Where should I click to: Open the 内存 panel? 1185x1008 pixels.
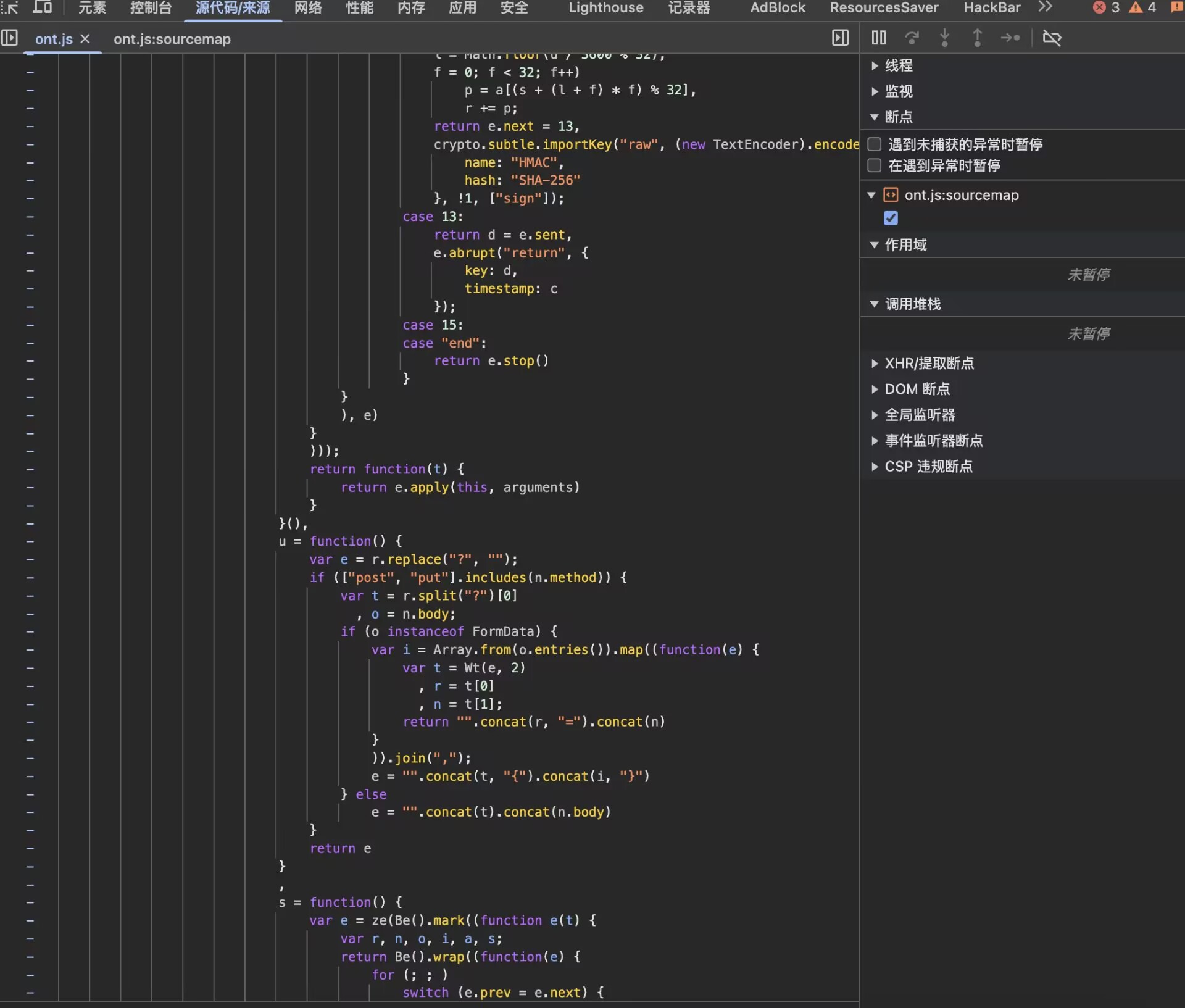(x=411, y=7)
